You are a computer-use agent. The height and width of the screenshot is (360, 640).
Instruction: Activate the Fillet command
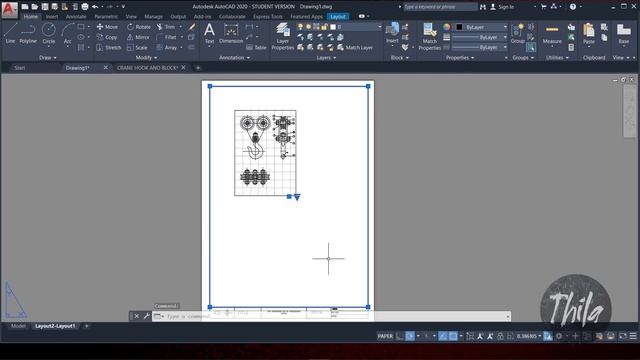point(166,37)
